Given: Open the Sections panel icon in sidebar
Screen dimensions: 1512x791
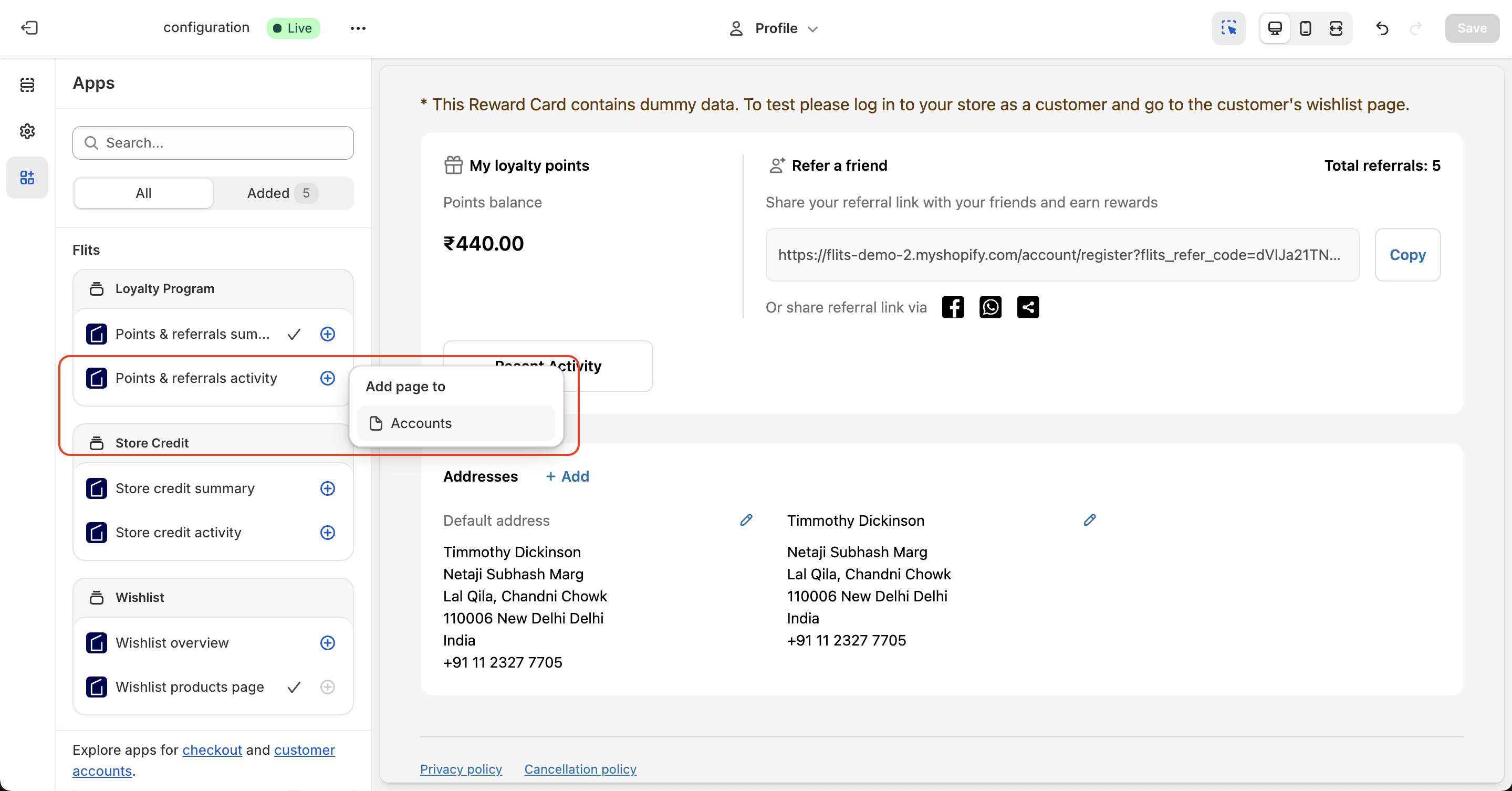Looking at the screenshot, I should [x=27, y=85].
